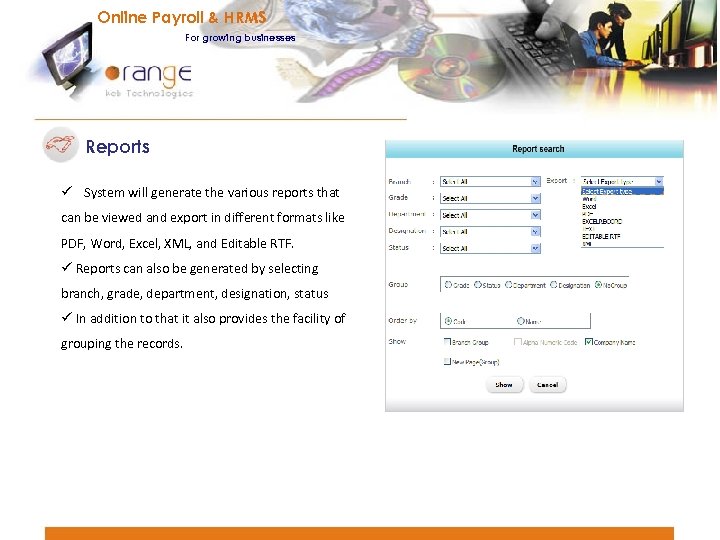The height and width of the screenshot is (540, 720).
Task: Enable Alpha Numeric Code checkbox
Action: (x=518, y=342)
